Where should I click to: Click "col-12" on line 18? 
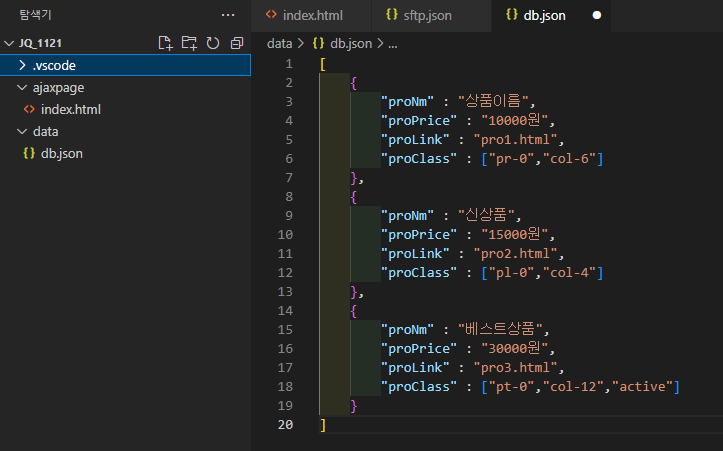pyautogui.click(x=573, y=386)
